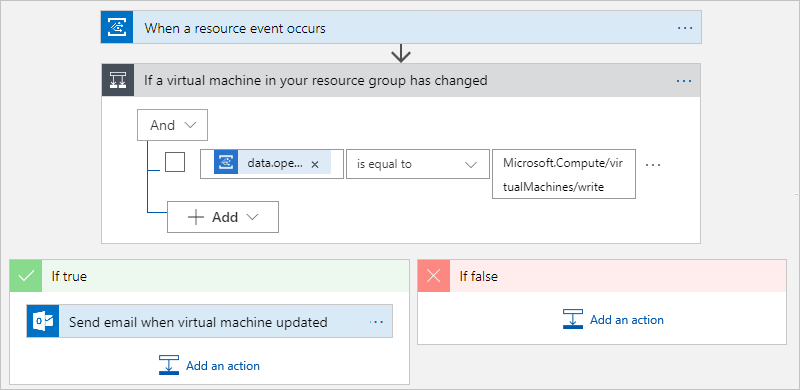The width and height of the screenshot is (800, 390).
Task: Expand the Add condition dropdown button
Action: pyautogui.click(x=223, y=217)
